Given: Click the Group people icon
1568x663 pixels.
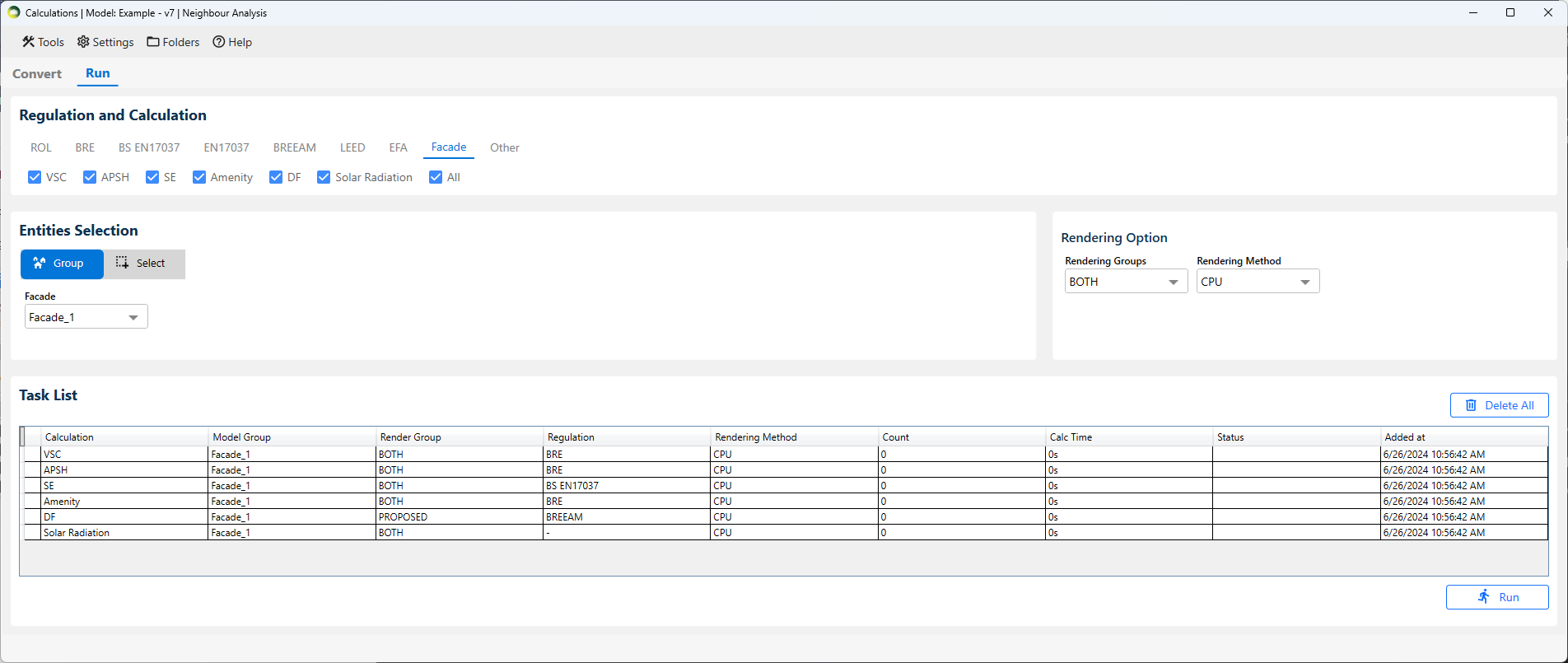Looking at the screenshot, I should click(40, 264).
